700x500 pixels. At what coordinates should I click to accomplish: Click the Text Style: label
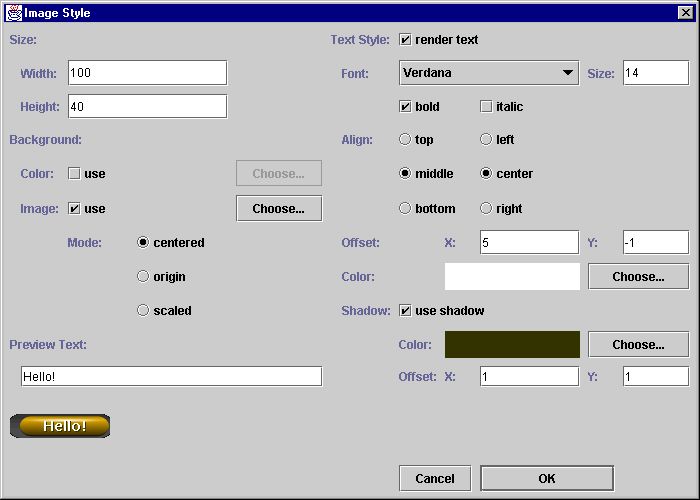(360, 40)
